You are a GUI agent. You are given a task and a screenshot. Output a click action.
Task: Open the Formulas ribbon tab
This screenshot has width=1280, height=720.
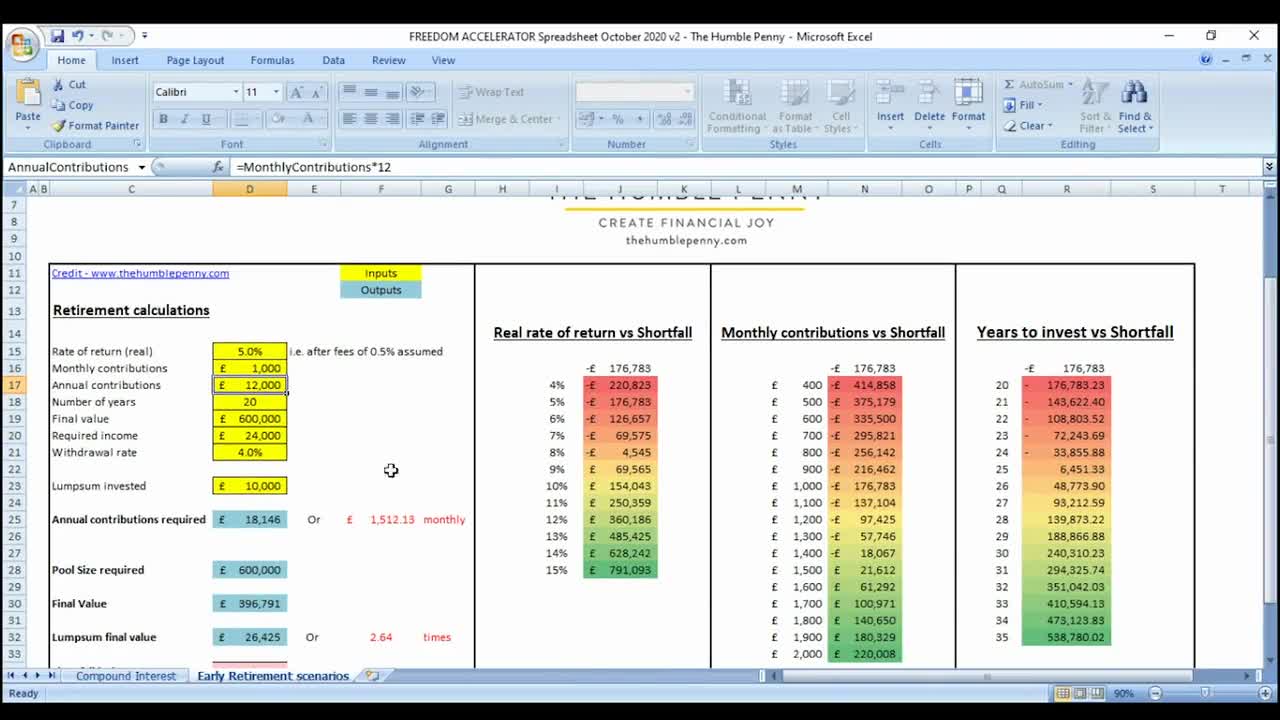[x=272, y=60]
